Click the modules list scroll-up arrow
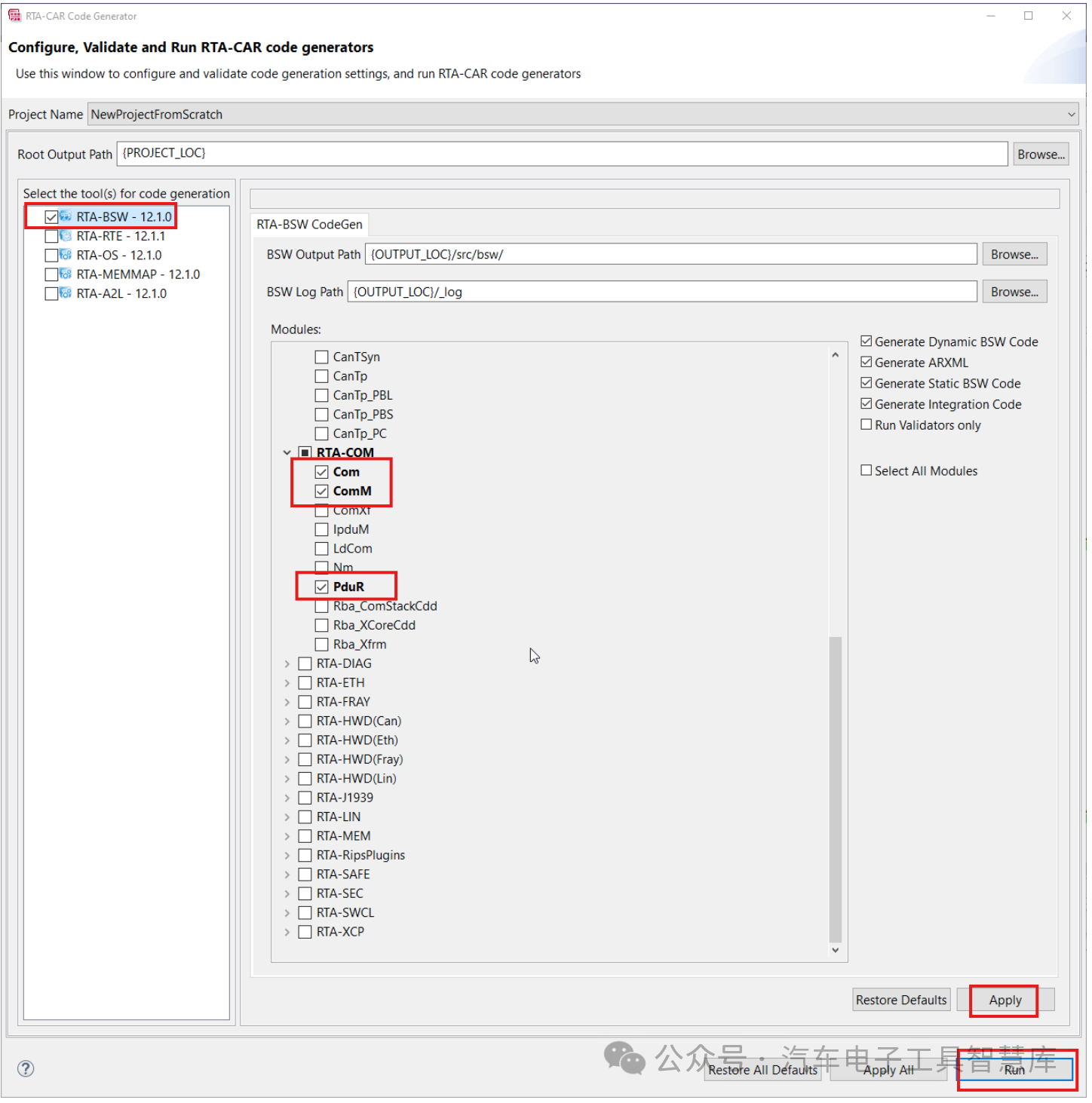The height and width of the screenshot is (1103, 1092). click(x=836, y=355)
